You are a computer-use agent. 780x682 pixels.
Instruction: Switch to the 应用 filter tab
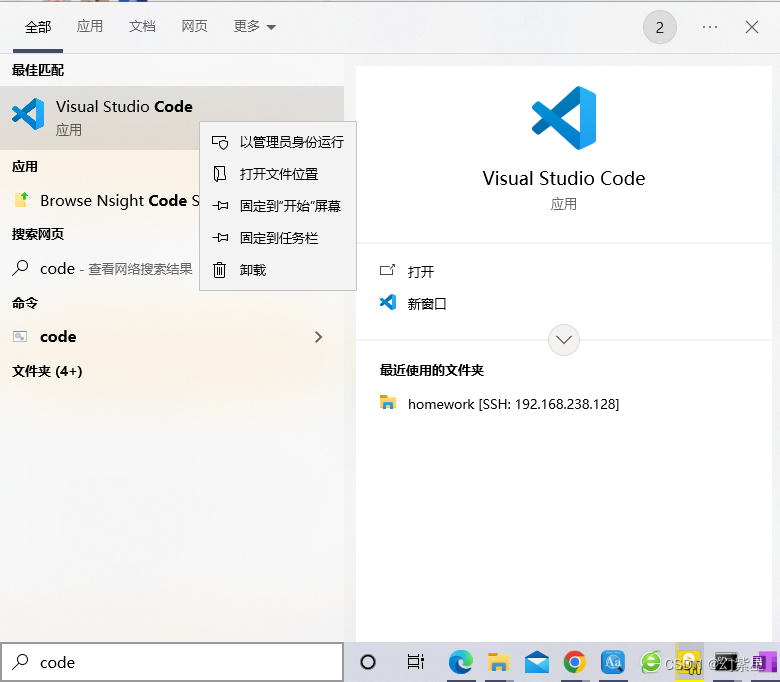(90, 26)
